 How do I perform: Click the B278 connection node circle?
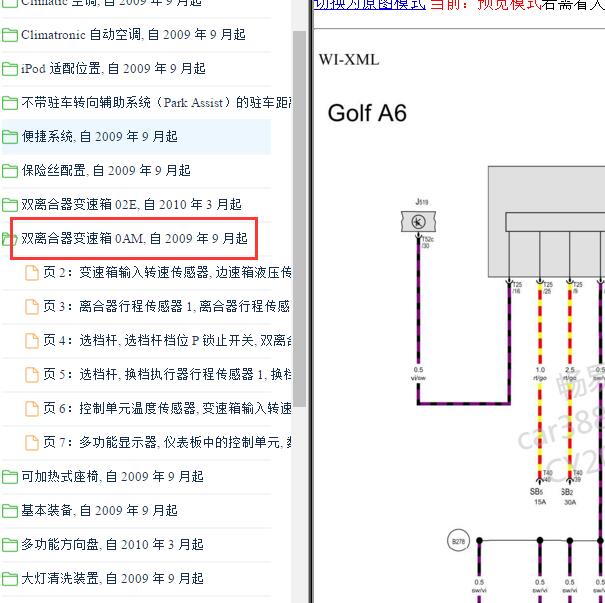point(458,541)
